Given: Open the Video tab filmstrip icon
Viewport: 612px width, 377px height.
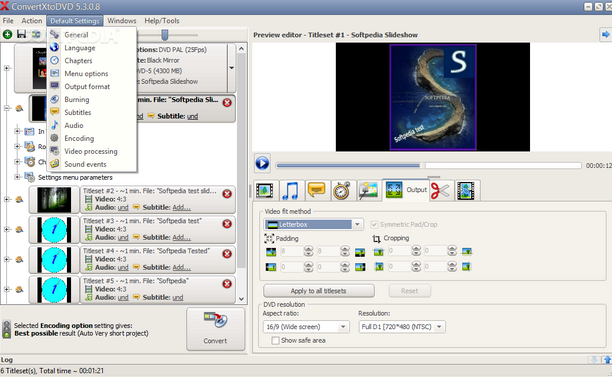Looking at the screenshot, I should (265, 190).
